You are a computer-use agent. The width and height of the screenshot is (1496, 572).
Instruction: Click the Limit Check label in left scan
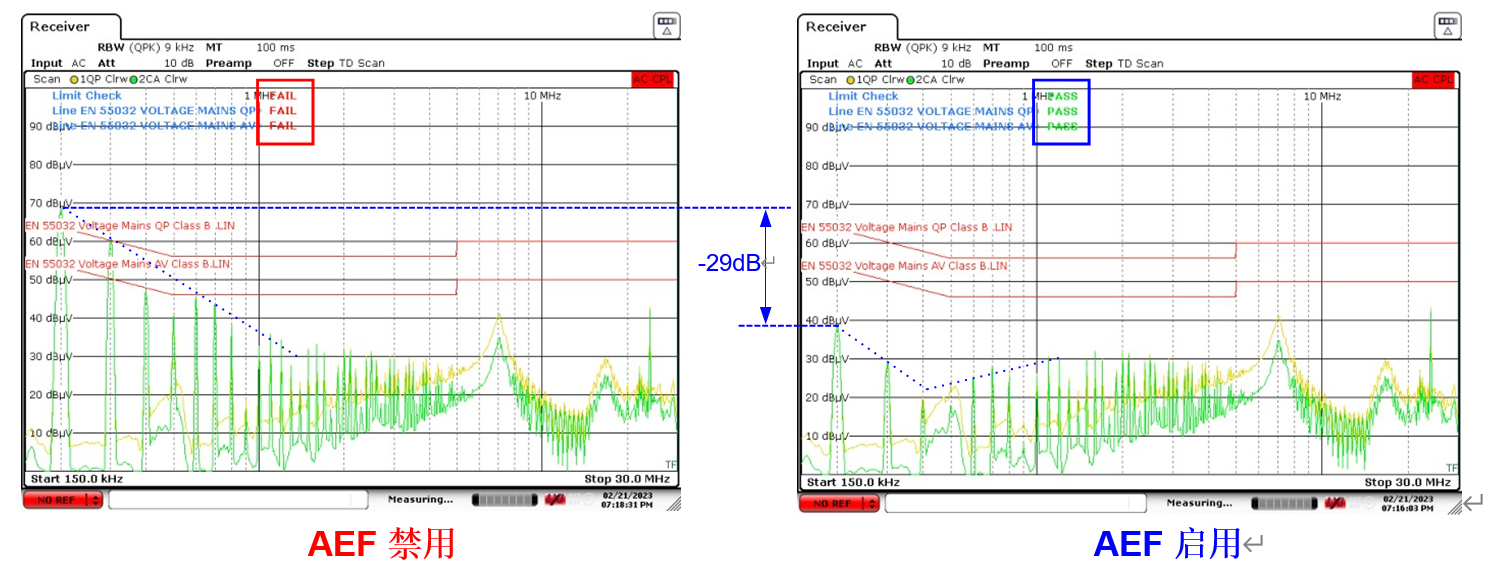[x=87, y=96]
